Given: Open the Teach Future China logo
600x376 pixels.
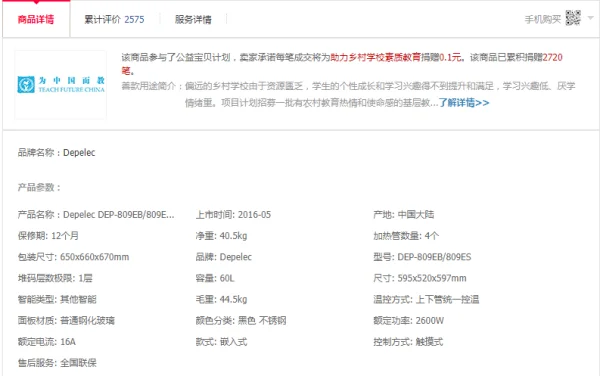Looking at the screenshot, I should click(x=61, y=85).
